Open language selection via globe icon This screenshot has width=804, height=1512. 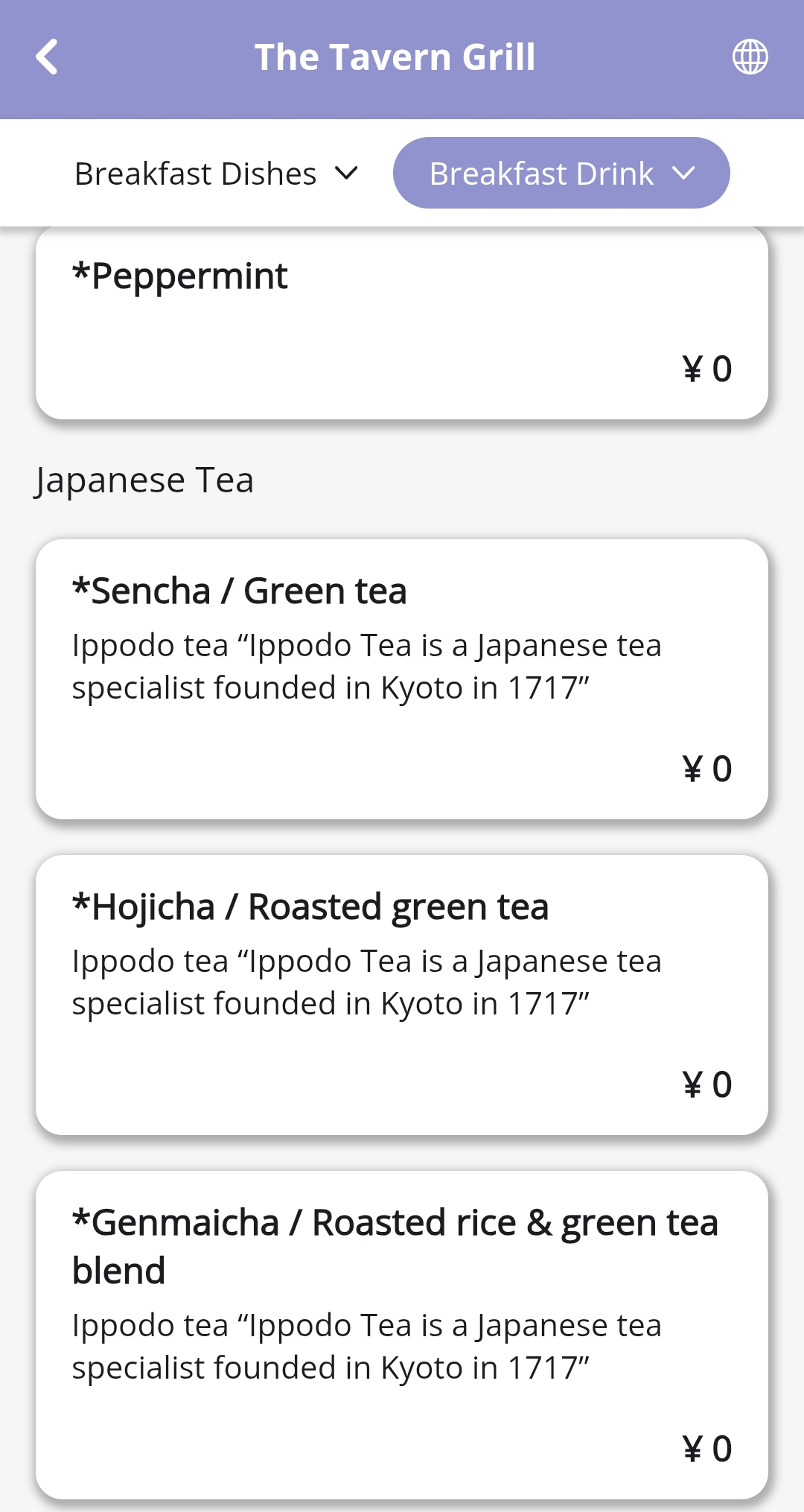[750, 57]
